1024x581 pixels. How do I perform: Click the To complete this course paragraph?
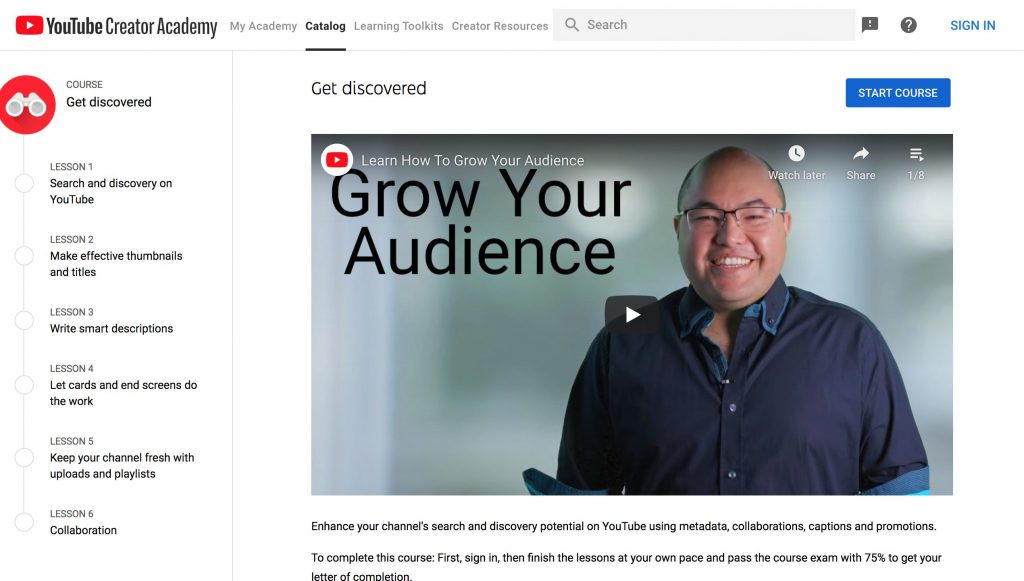(626, 567)
